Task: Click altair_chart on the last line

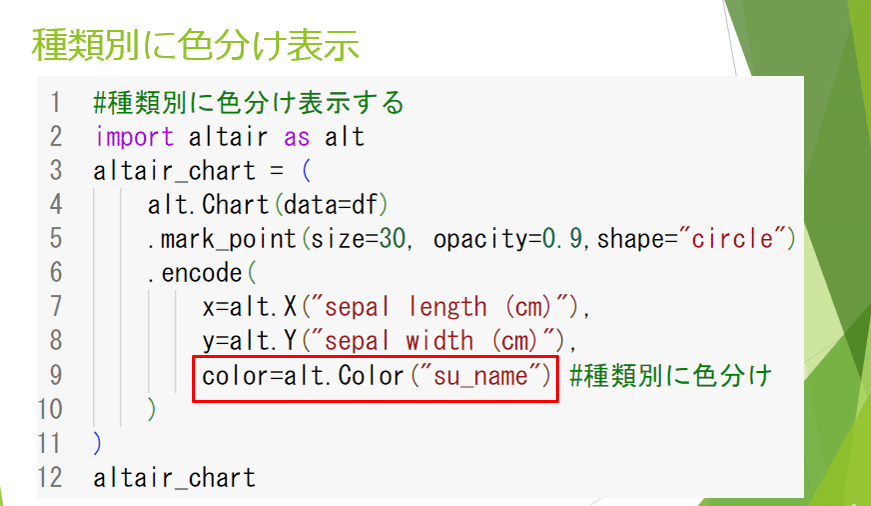Action: click(174, 478)
